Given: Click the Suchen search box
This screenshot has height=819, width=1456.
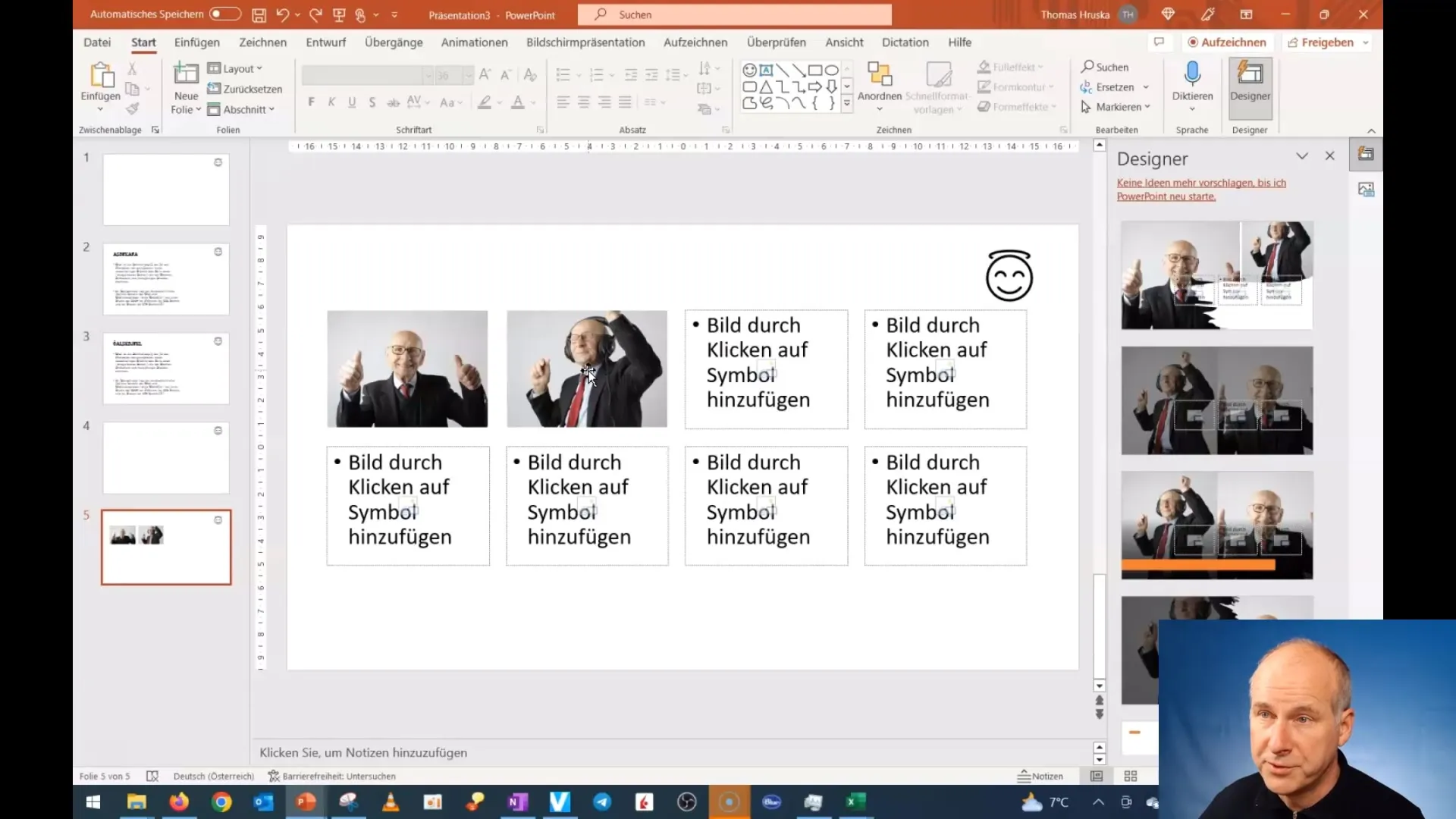Looking at the screenshot, I should coord(734,14).
